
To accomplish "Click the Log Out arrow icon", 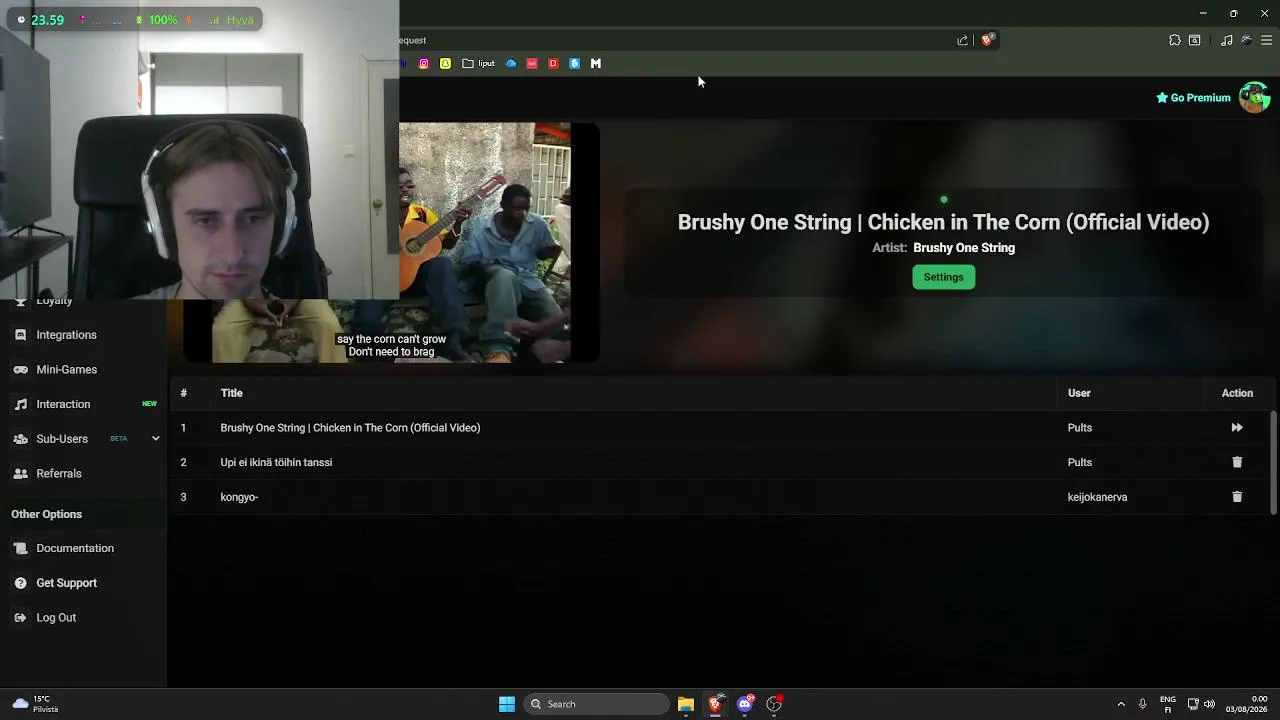I will pos(20,618).
